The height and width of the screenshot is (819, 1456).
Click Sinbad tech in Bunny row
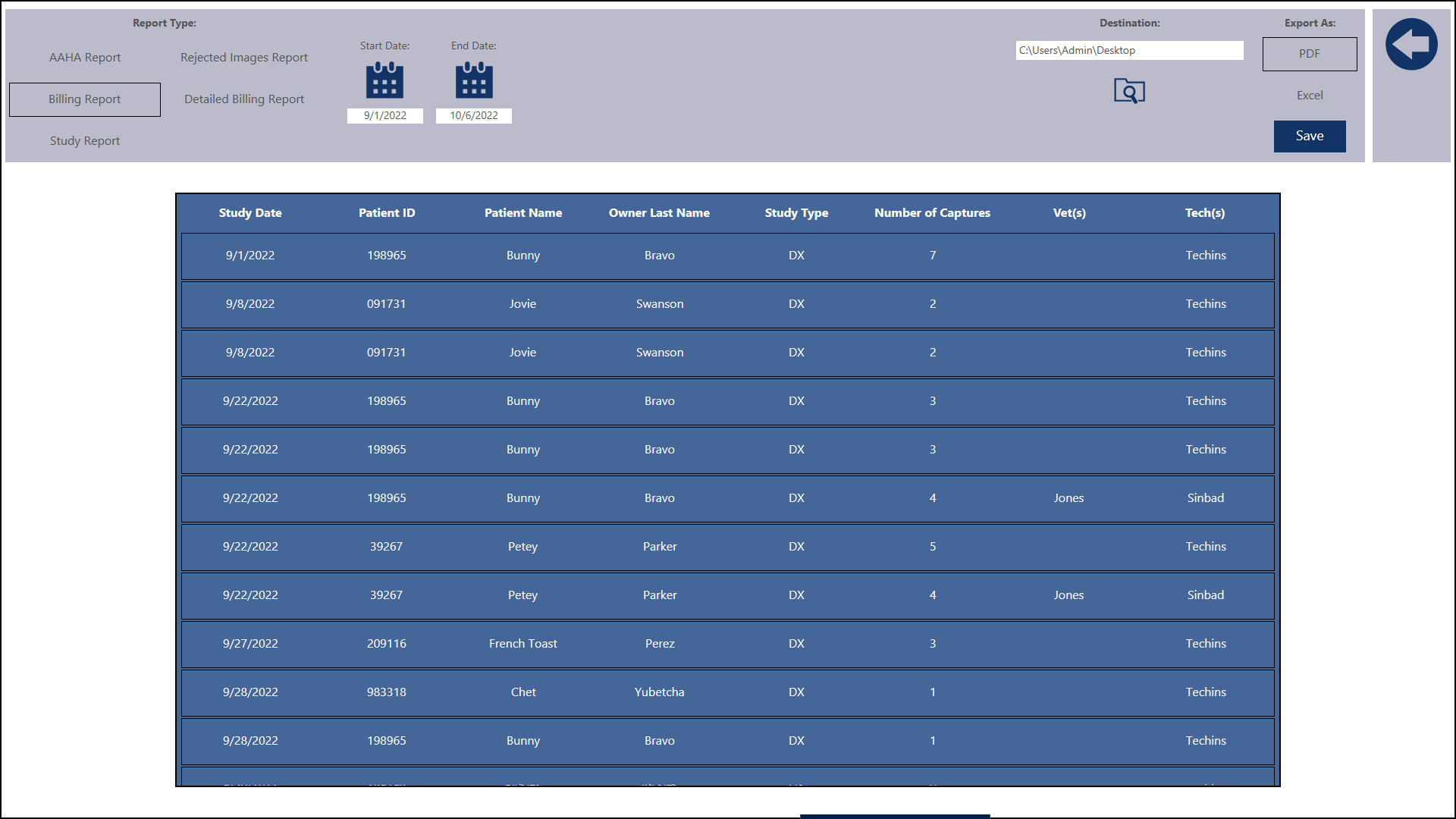pyautogui.click(x=1206, y=498)
